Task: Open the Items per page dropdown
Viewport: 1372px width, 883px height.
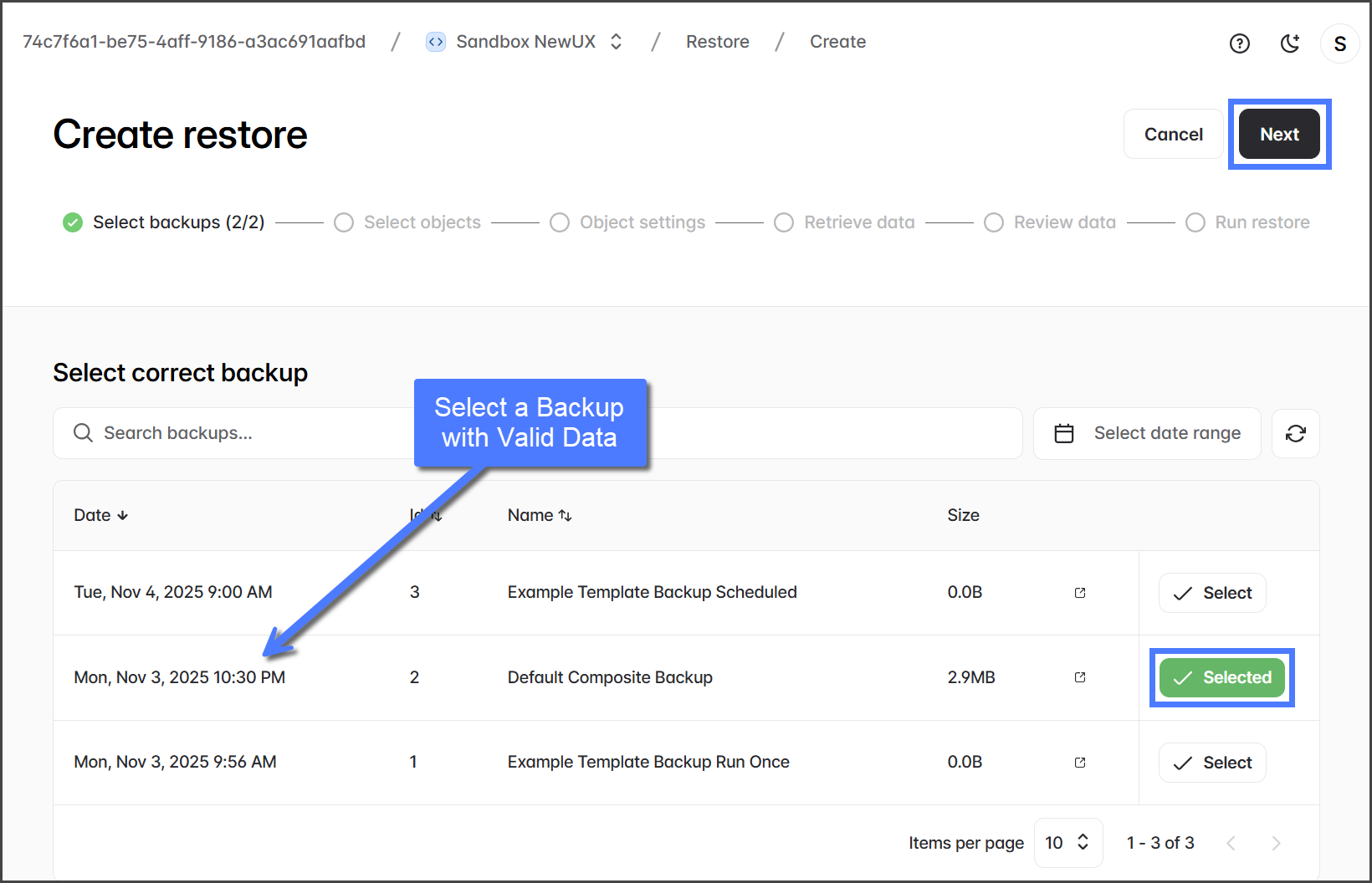Action: pyautogui.click(x=1067, y=843)
